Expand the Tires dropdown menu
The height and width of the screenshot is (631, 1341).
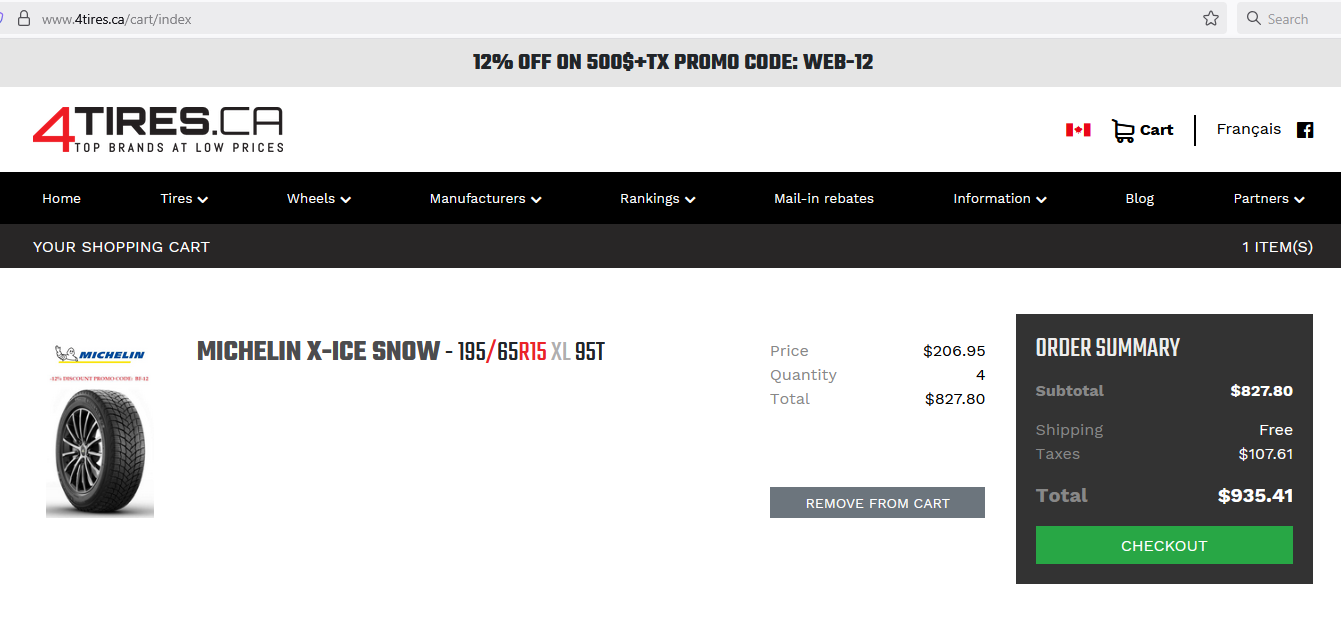[184, 198]
